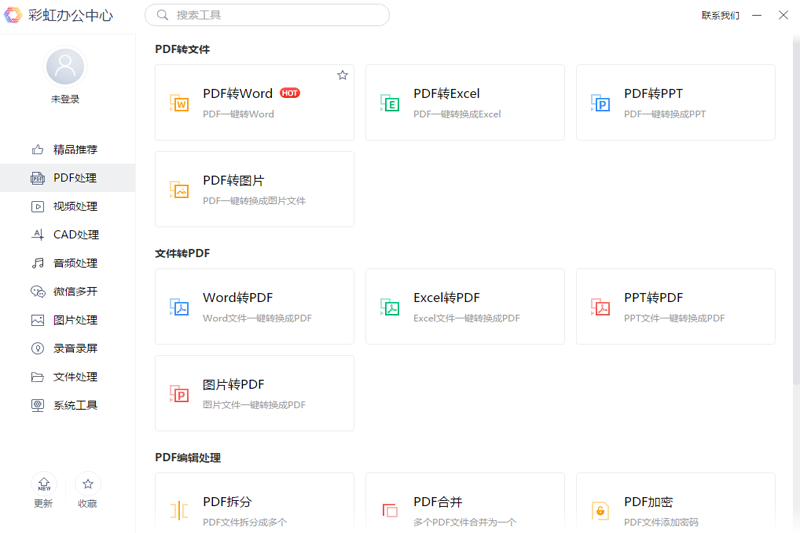Click the 联系我们 link
This screenshot has width=800, height=533.
point(720,15)
